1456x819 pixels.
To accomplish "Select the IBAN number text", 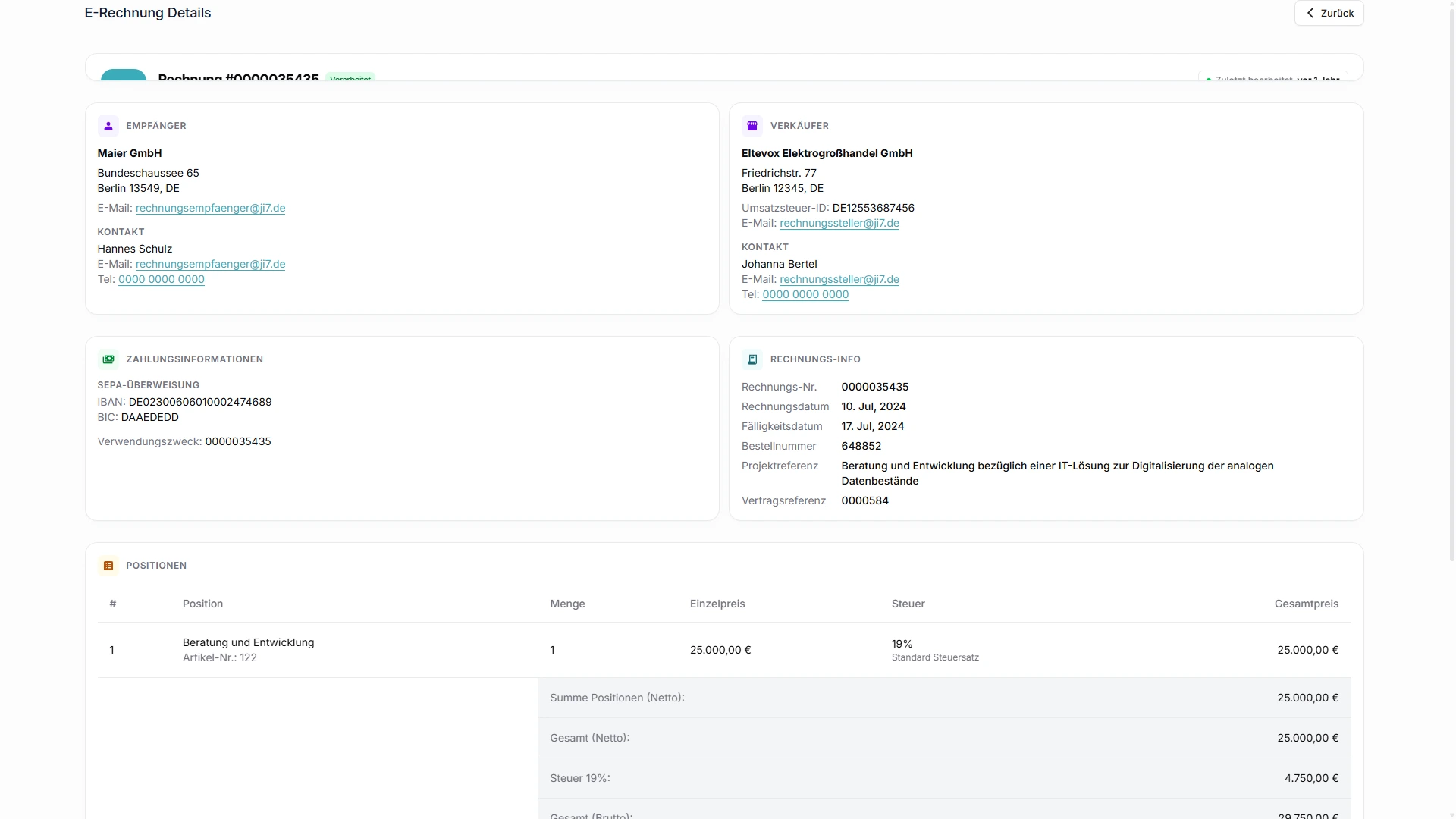I will click(200, 402).
